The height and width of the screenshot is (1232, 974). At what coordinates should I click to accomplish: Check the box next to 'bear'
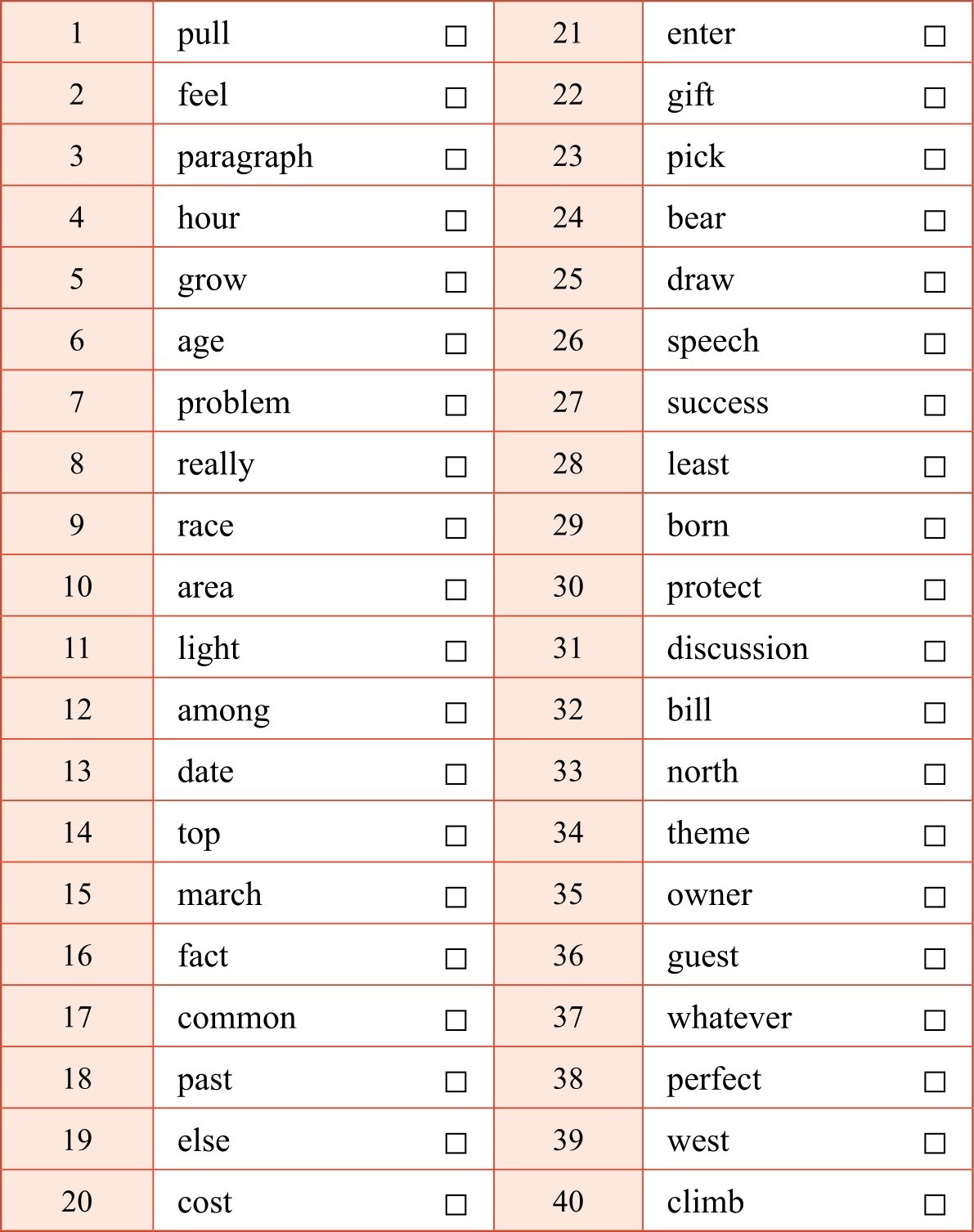coord(934,221)
